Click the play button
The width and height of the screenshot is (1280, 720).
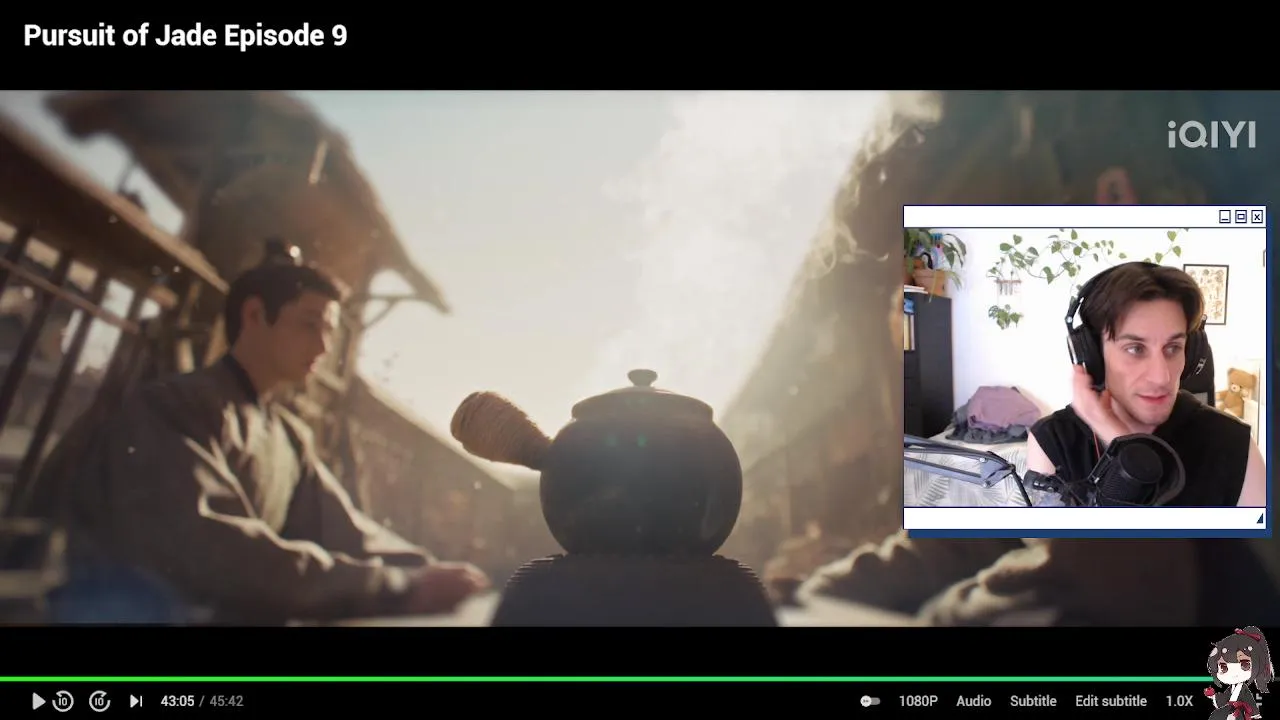pos(38,701)
